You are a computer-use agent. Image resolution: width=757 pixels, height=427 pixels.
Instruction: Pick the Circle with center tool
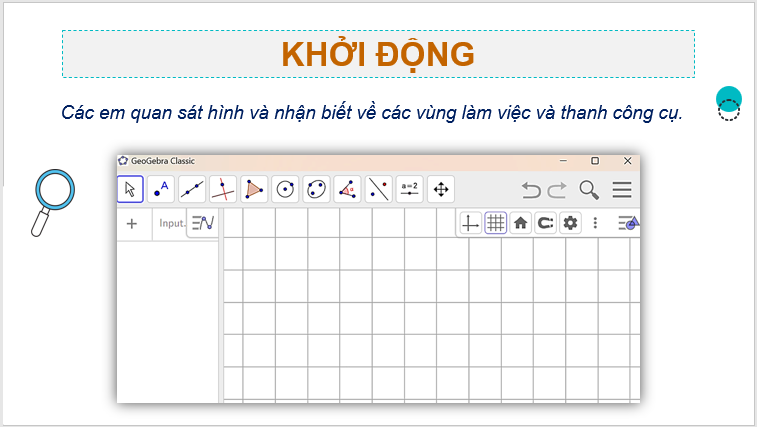pos(285,189)
